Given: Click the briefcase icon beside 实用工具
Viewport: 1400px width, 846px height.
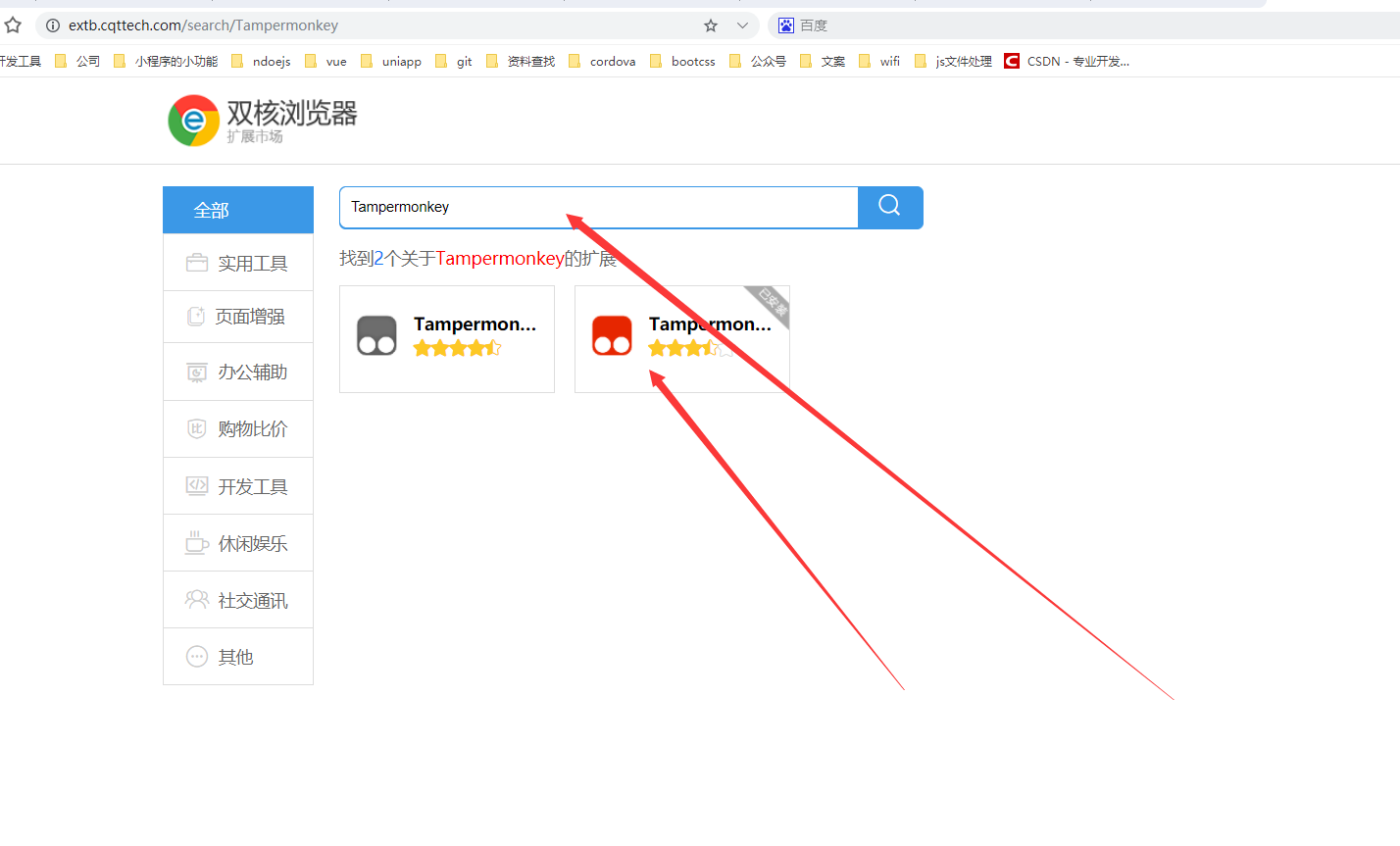Looking at the screenshot, I should (x=197, y=263).
